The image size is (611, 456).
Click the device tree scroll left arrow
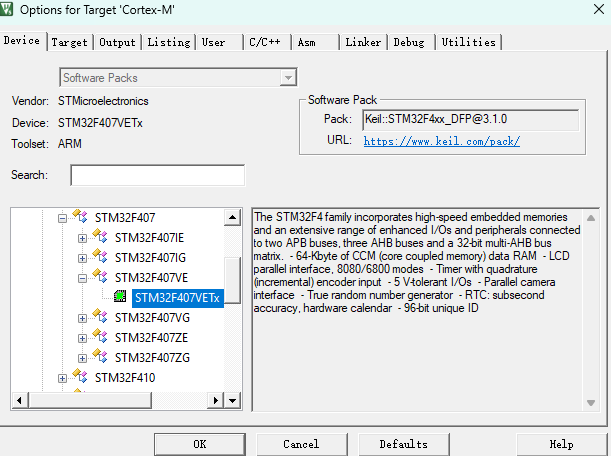click(x=20, y=400)
